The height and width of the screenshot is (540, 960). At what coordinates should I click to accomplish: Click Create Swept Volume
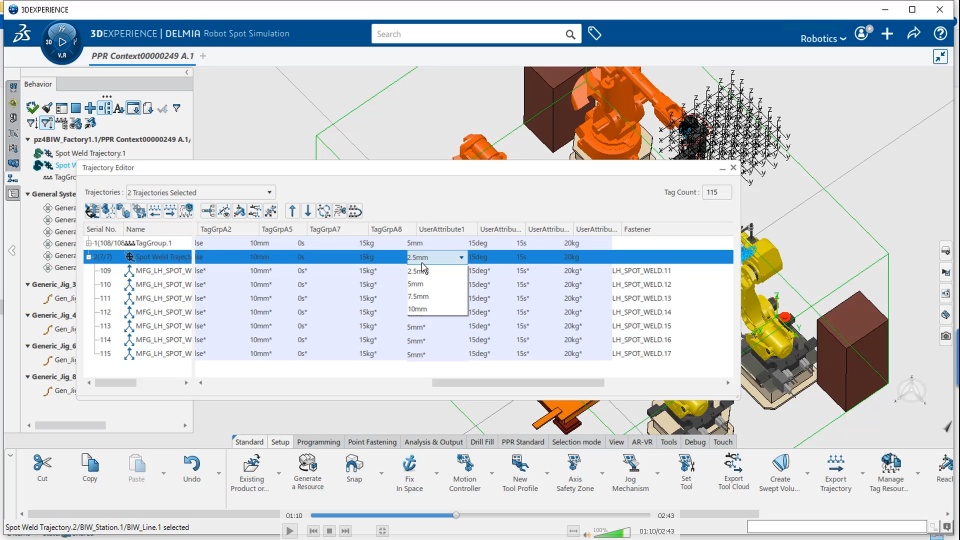[x=780, y=473]
